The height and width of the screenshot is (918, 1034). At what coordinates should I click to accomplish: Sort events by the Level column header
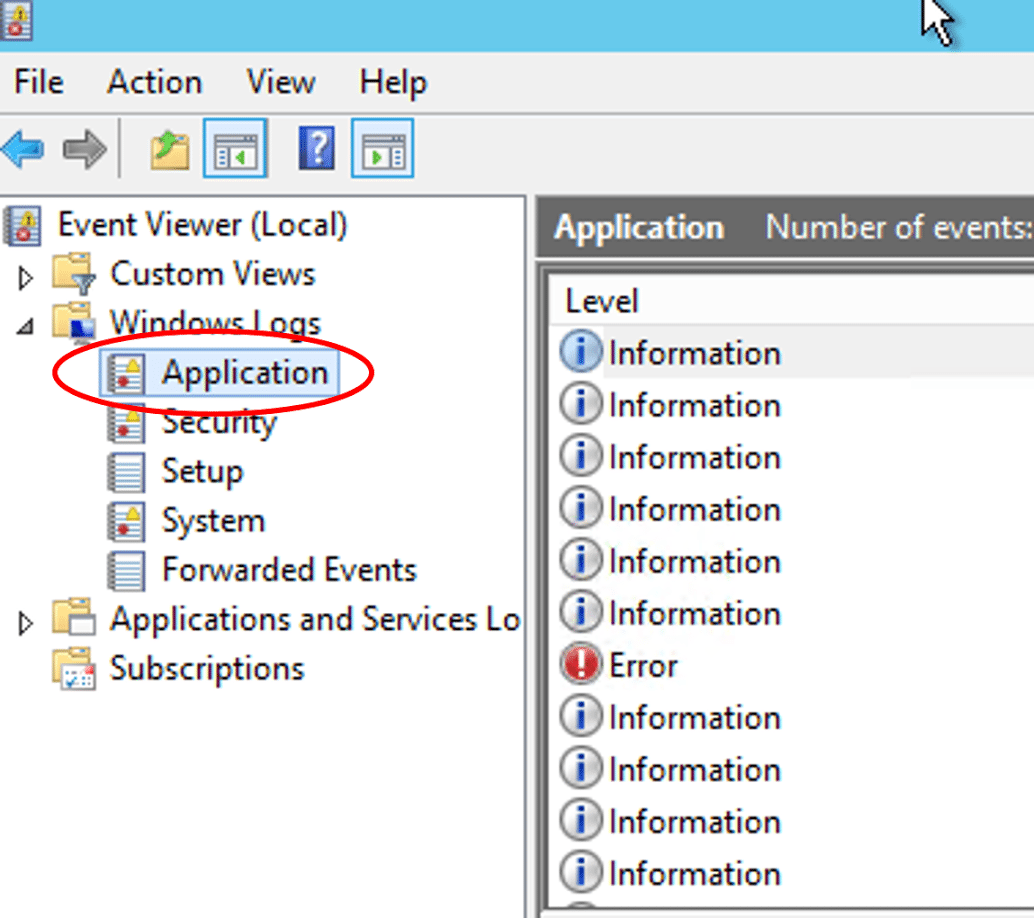coord(602,301)
